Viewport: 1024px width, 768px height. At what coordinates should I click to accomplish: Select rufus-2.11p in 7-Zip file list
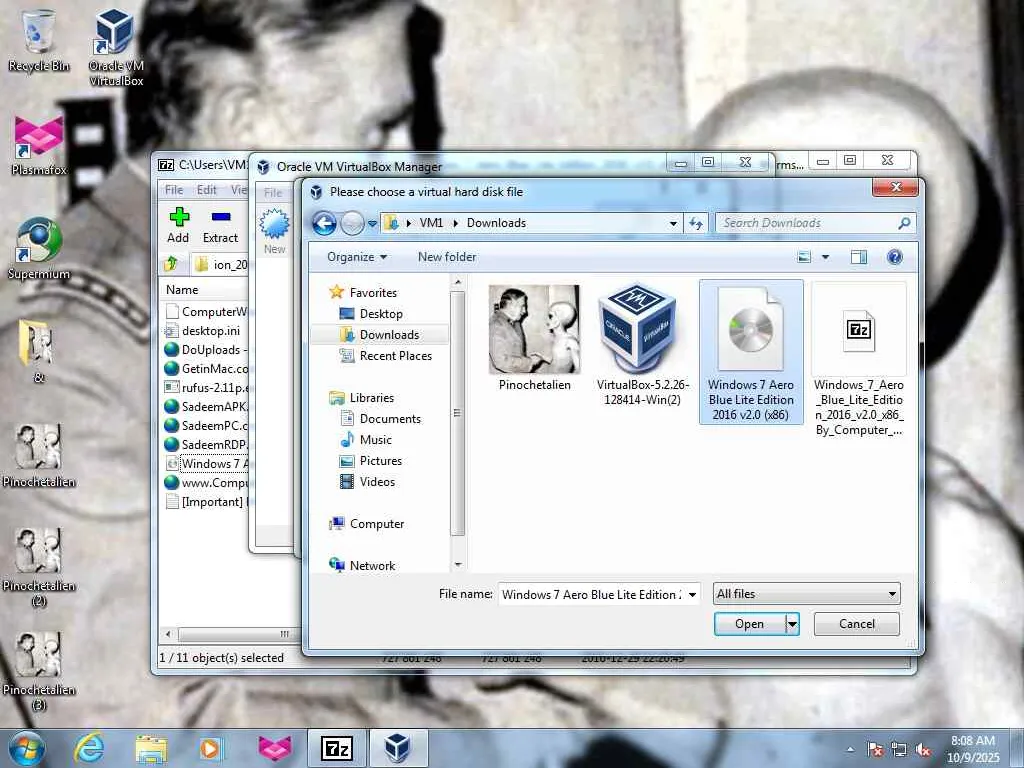[205, 388]
